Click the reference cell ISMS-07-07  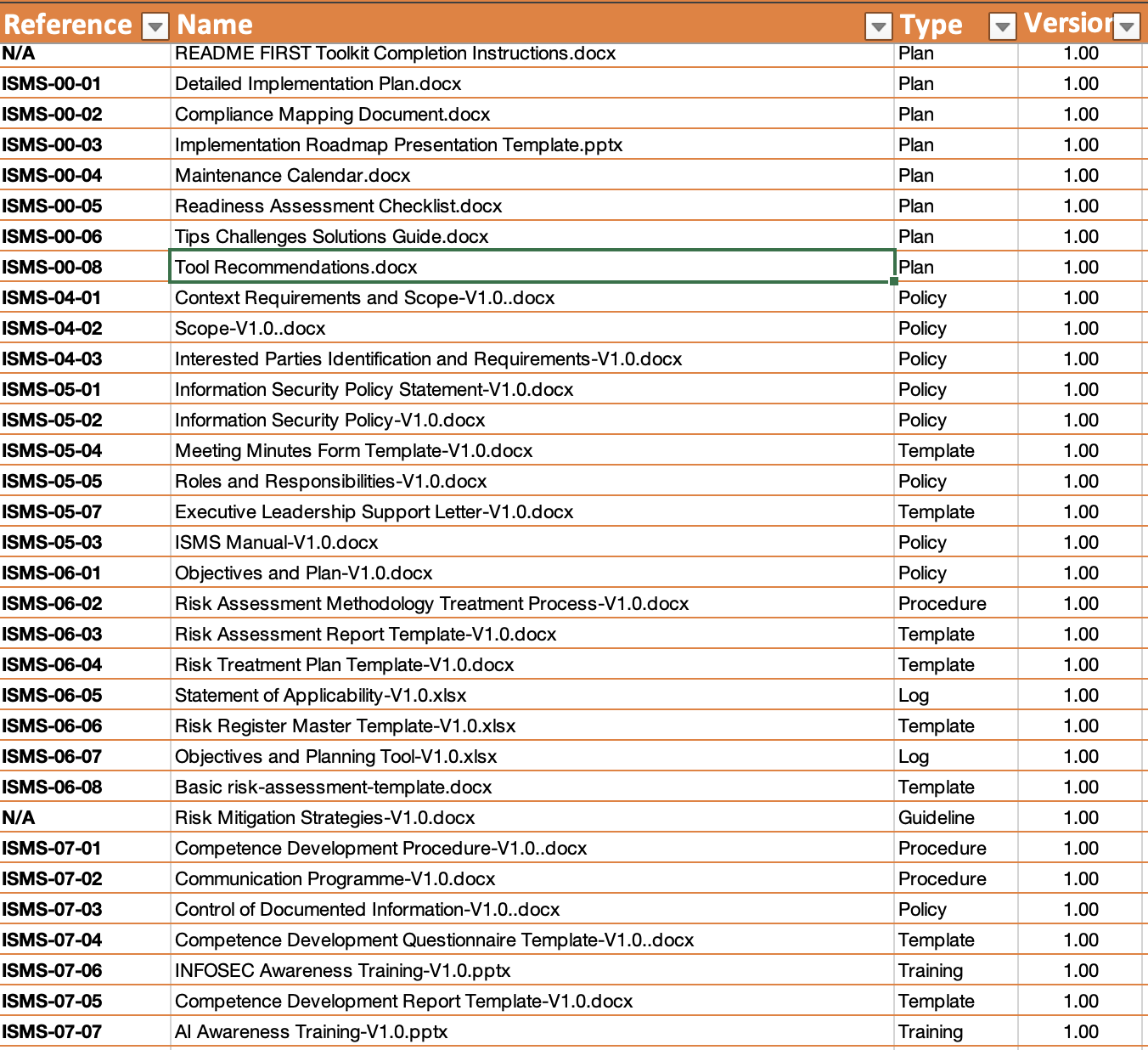click(x=85, y=1031)
